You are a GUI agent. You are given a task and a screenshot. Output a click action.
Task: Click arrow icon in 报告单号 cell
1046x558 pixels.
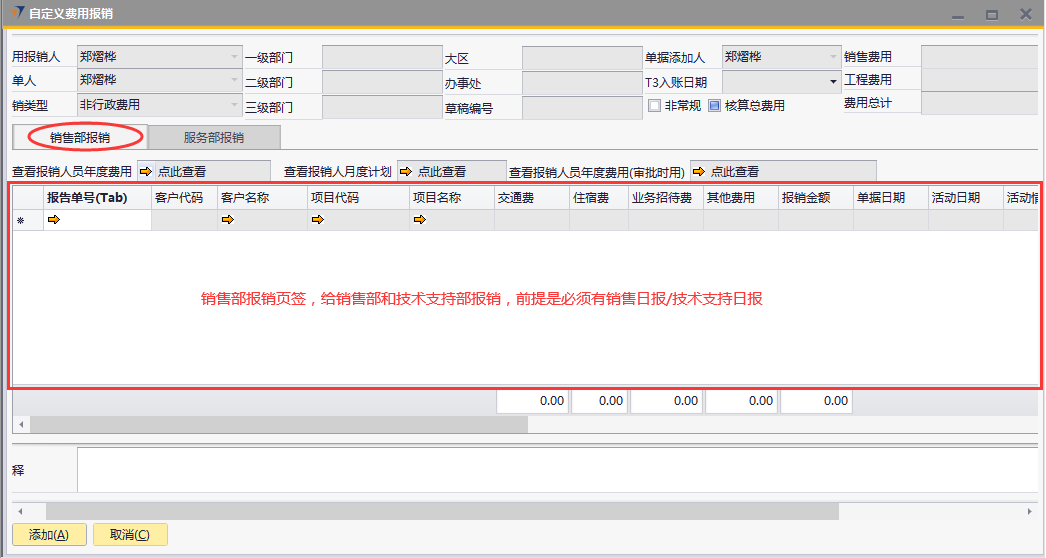click(x=53, y=220)
